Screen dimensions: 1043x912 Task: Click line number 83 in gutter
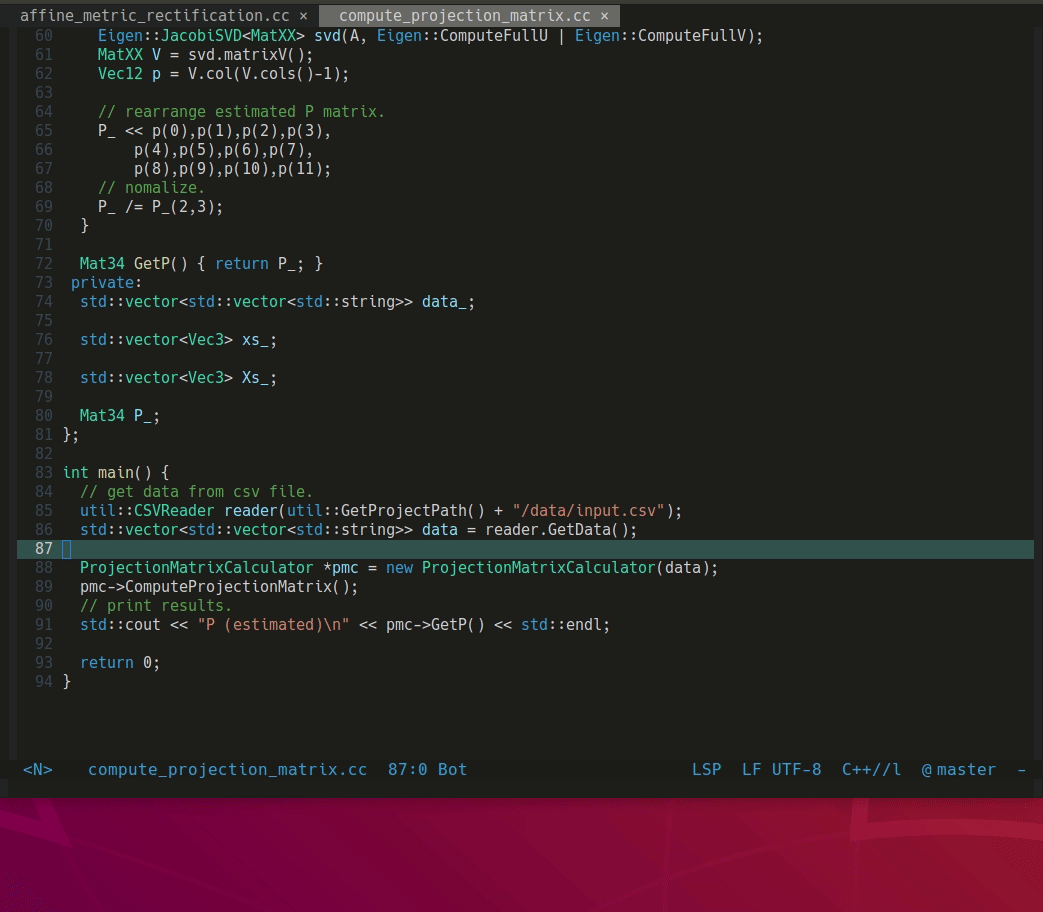pos(44,473)
